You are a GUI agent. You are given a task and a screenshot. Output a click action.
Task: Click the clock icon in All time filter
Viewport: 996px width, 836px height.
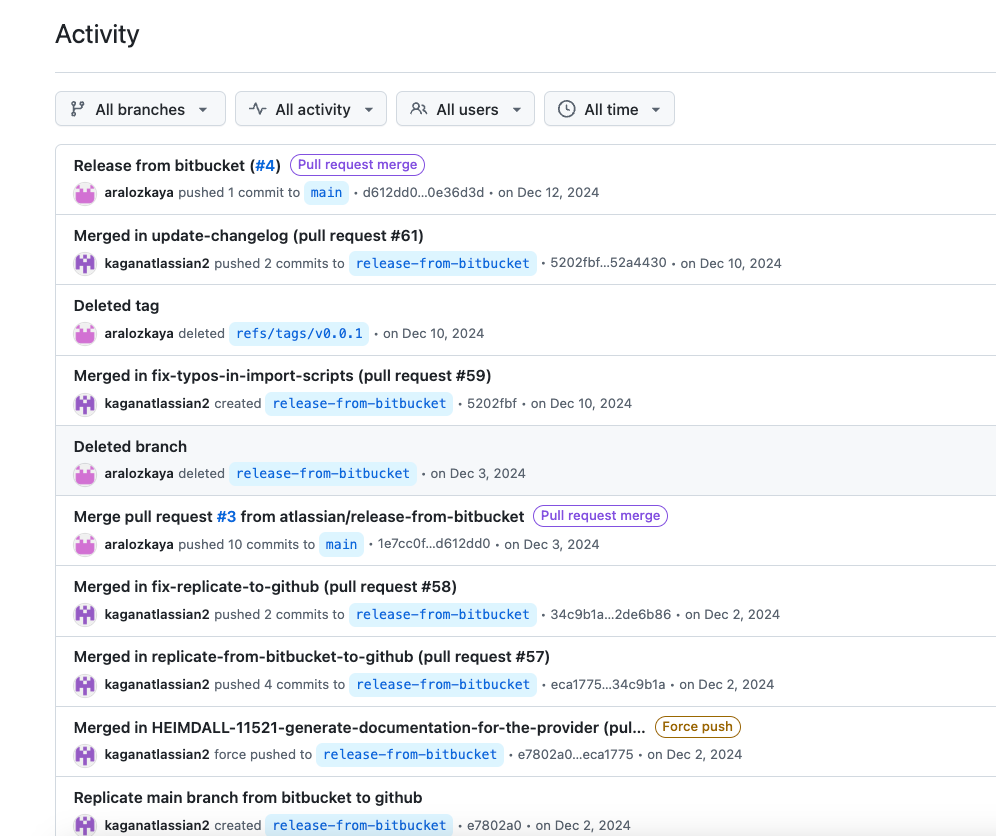(568, 108)
